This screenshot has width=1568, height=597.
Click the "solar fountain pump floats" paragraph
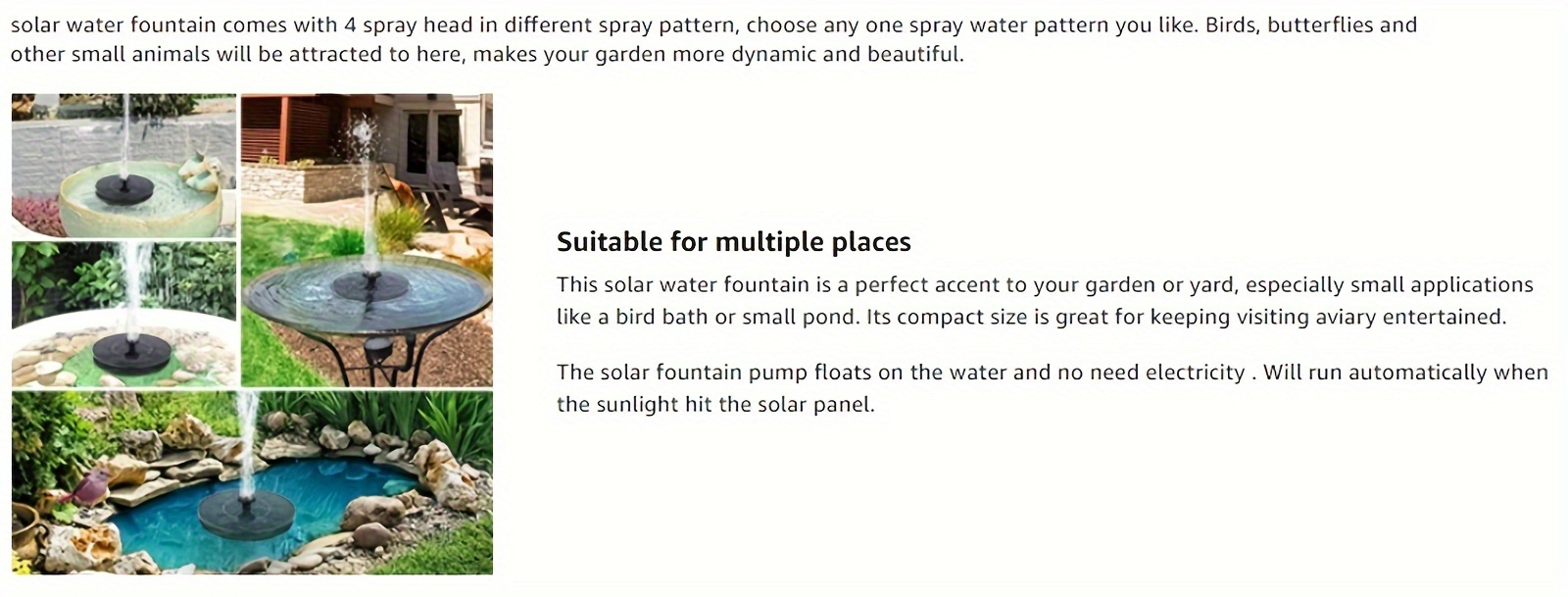click(1052, 373)
